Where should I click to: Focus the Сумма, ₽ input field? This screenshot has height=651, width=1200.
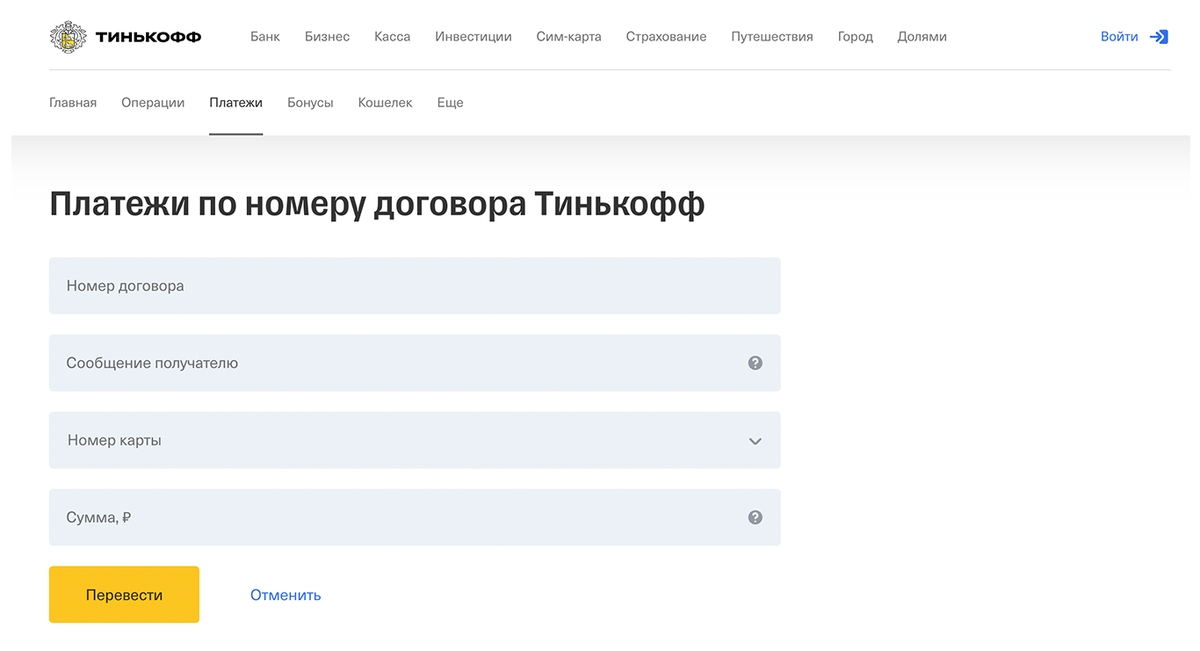(415, 517)
